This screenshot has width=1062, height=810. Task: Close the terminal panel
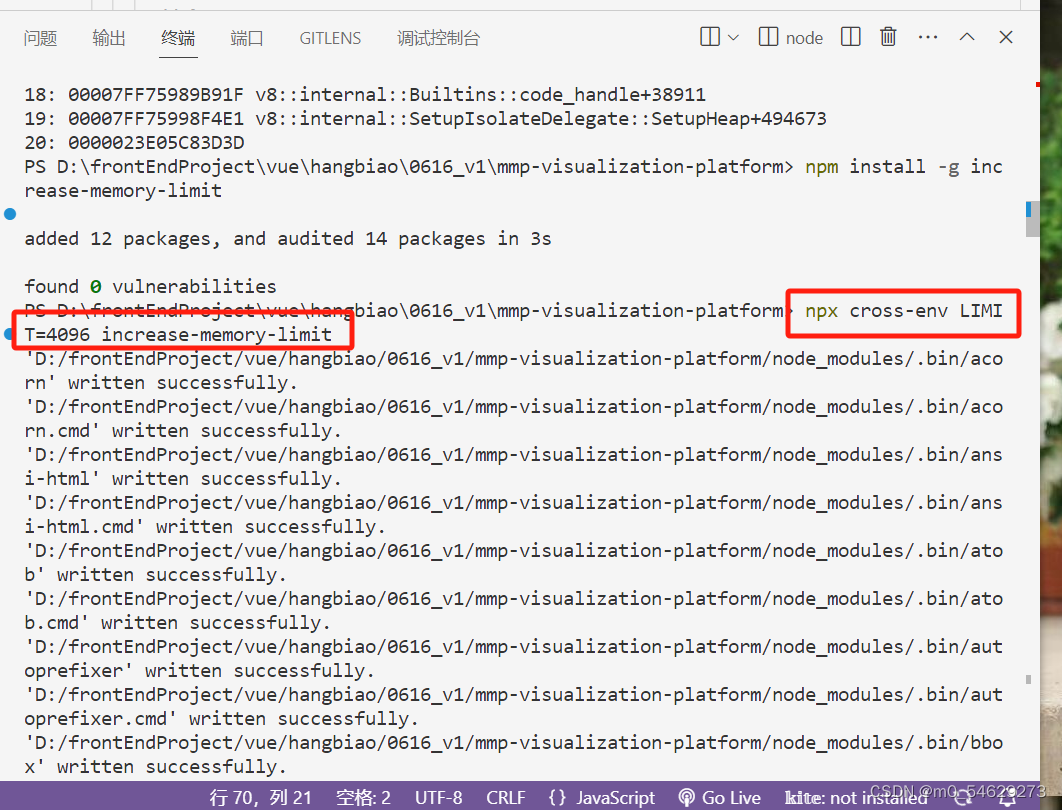pos(1005,36)
